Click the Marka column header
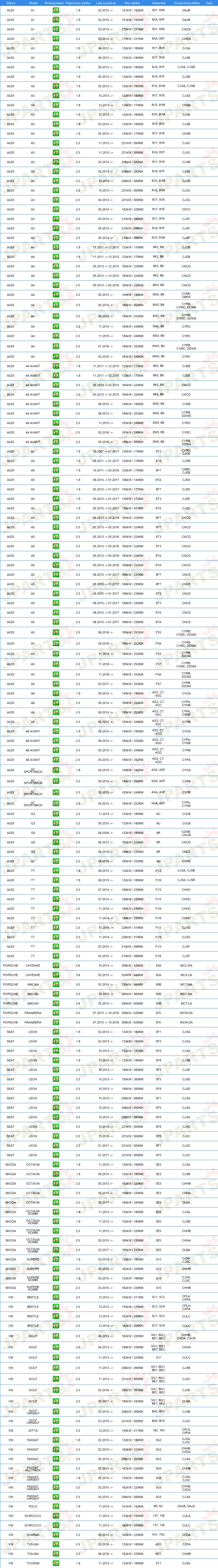 click(11, 3)
